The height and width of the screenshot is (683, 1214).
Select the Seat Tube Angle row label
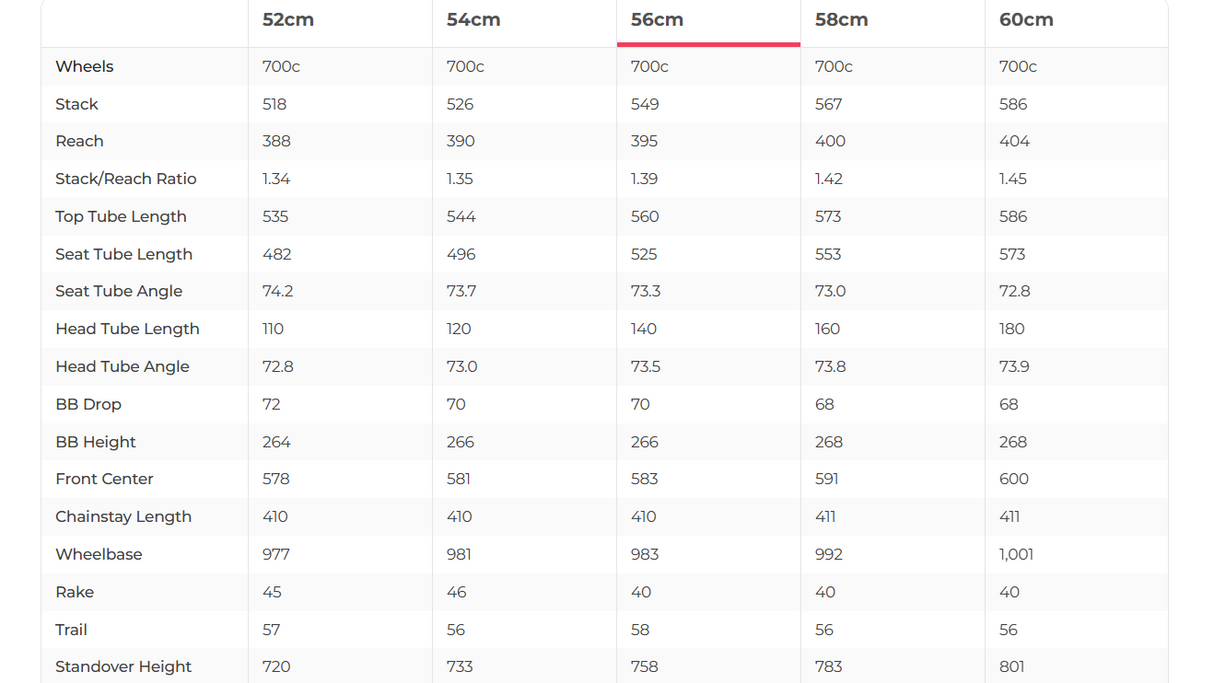click(119, 292)
